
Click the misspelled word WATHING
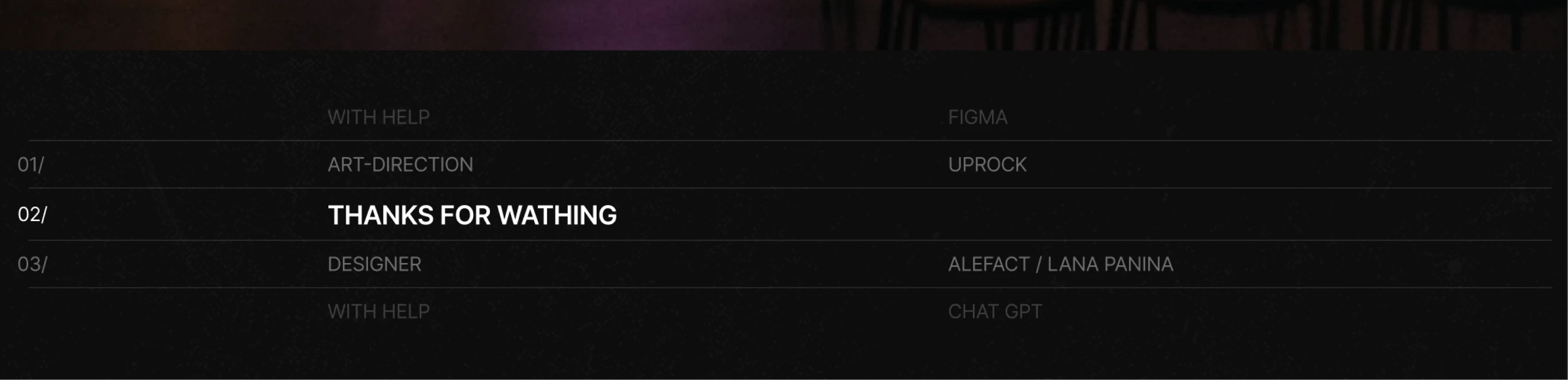coord(556,216)
